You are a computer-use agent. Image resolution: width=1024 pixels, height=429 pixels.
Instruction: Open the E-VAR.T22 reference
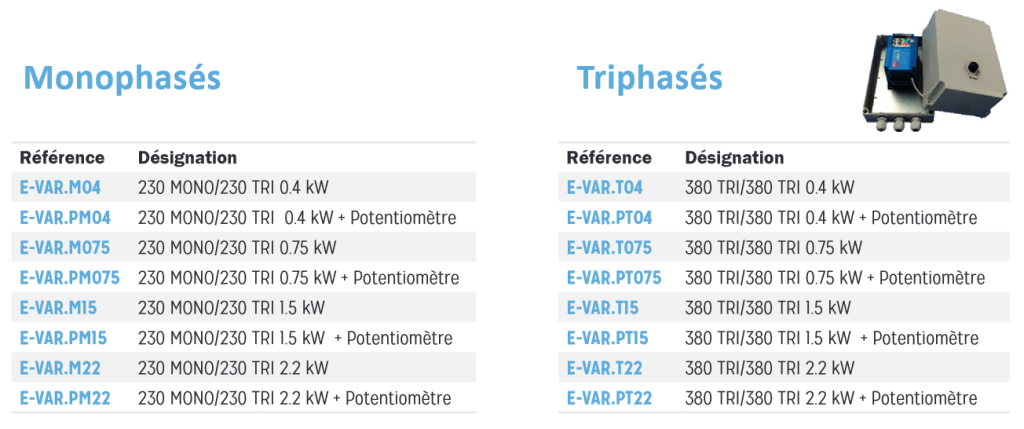(x=605, y=368)
